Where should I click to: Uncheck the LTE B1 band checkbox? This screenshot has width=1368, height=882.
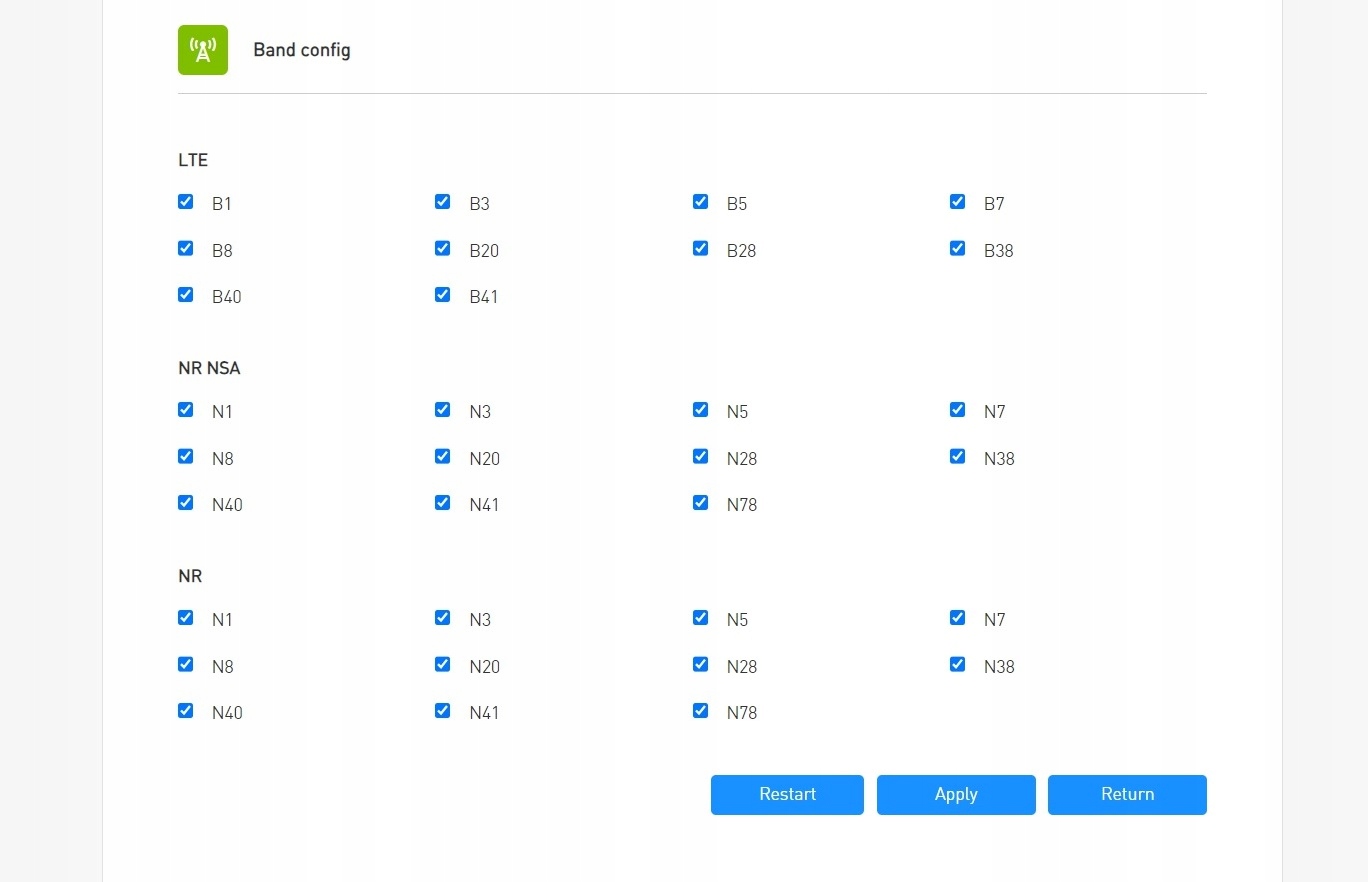pyautogui.click(x=186, y=202)
